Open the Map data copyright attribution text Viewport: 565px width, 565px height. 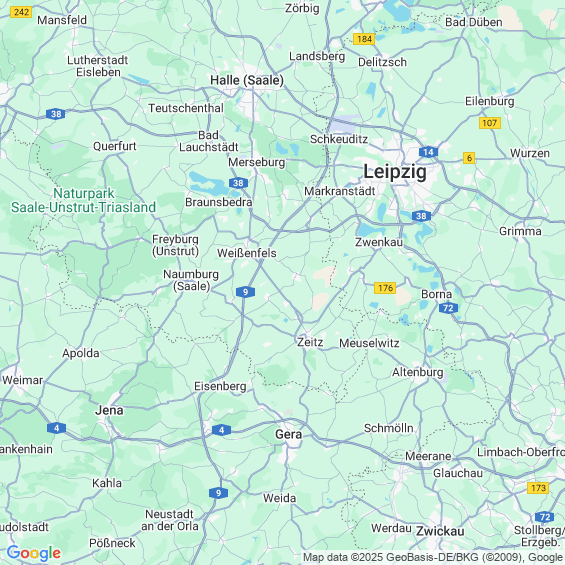pyautogui.click(x=433, y=557)
